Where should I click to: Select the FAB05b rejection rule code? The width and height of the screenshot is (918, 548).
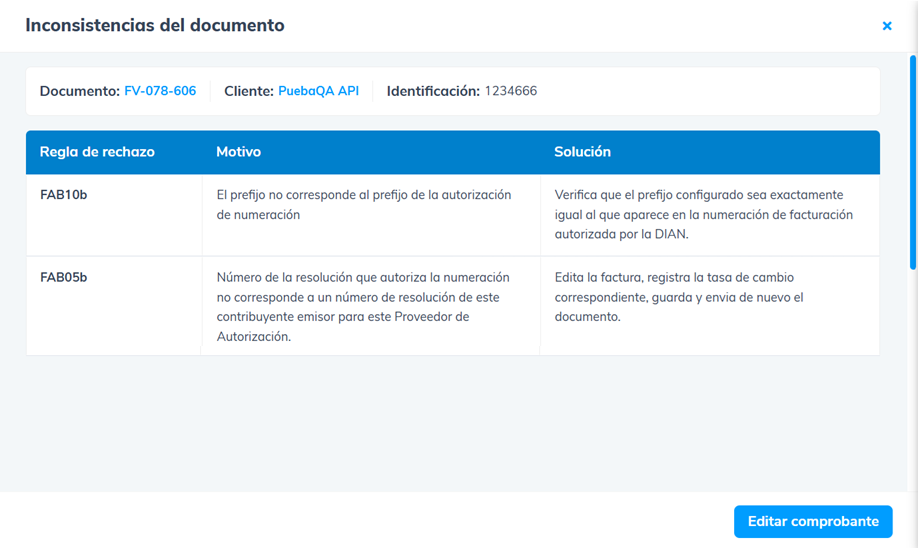pos(63,277)
